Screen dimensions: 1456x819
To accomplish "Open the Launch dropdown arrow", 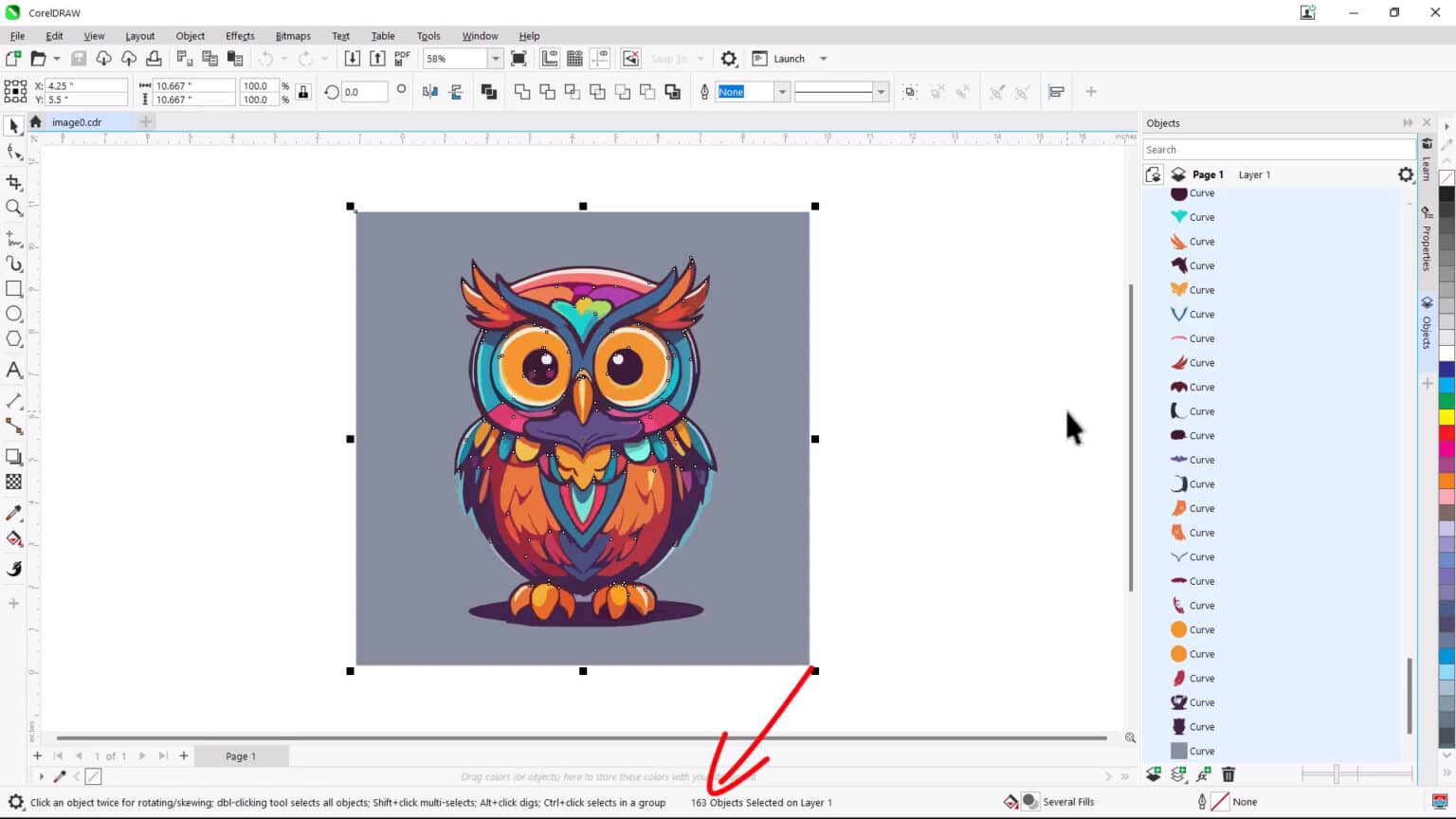I will coord(823,58).
